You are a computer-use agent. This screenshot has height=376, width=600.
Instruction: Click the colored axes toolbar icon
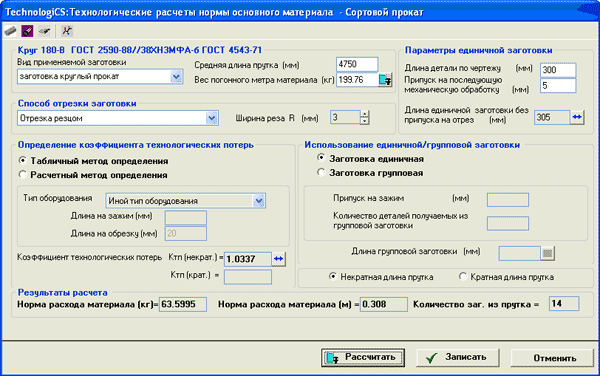(x=67, y=31)
